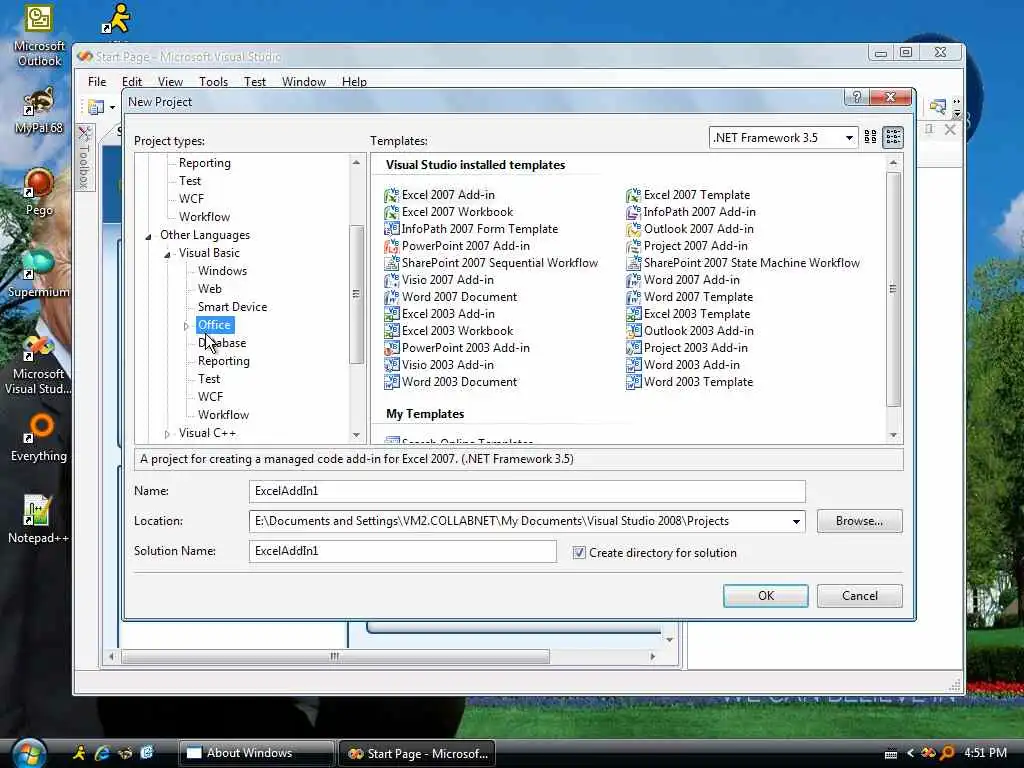Open the View menu
1024x768 pixels.
pos(170,82)
